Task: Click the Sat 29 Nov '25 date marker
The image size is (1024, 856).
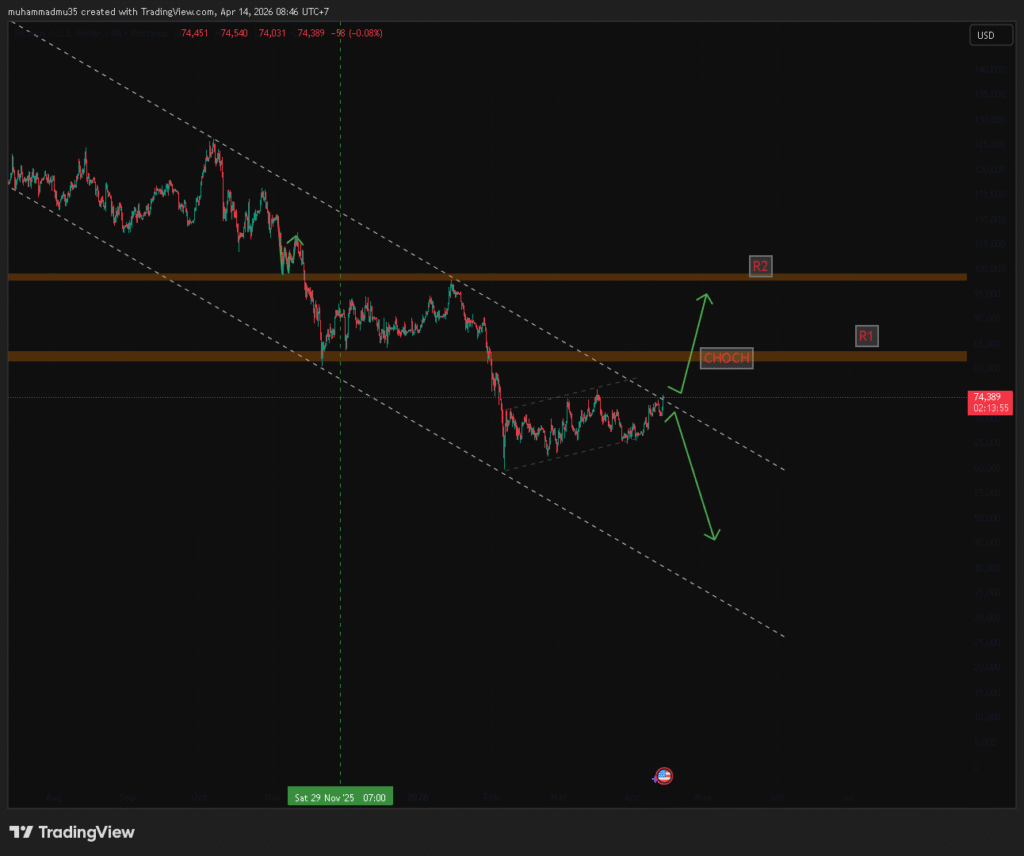Action: click(x=340, y=797)
